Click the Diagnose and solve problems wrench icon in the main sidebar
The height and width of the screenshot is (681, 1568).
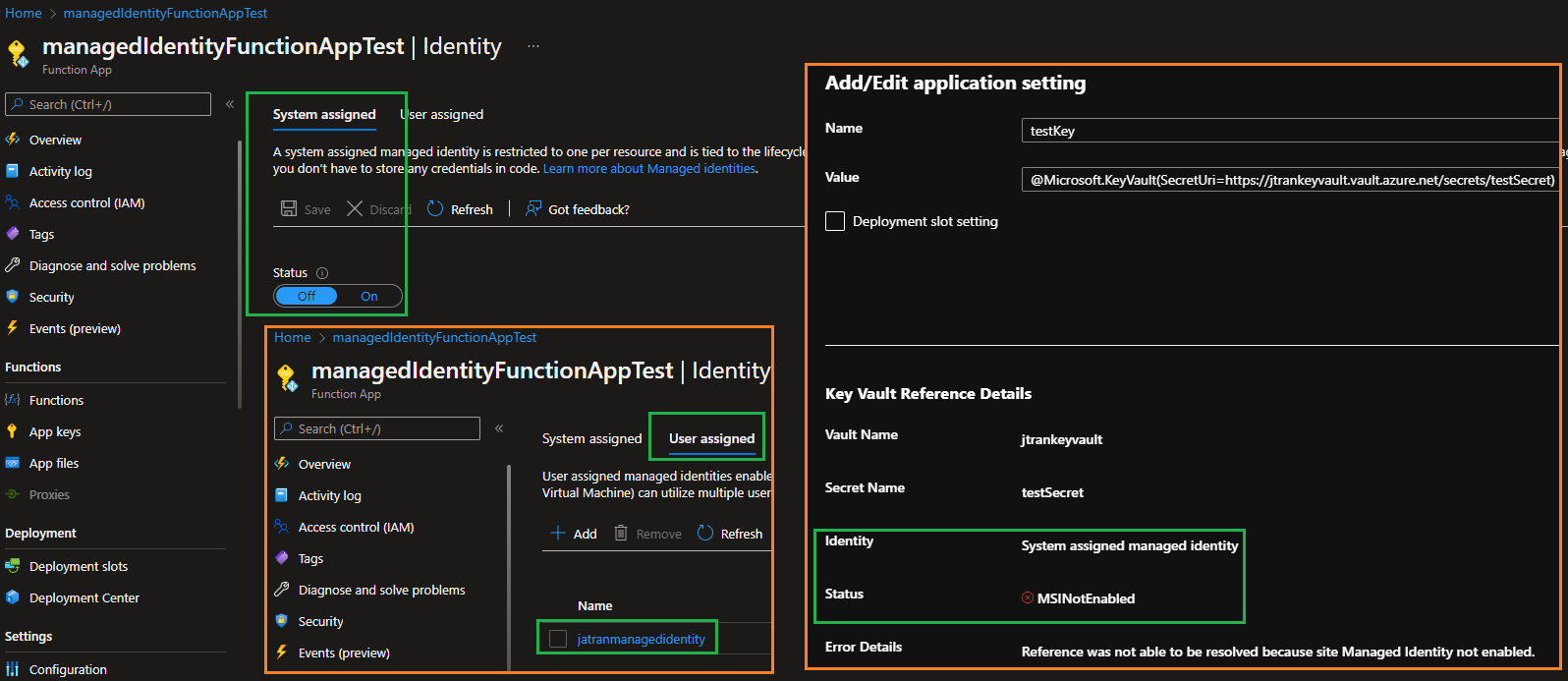(13, 265)
